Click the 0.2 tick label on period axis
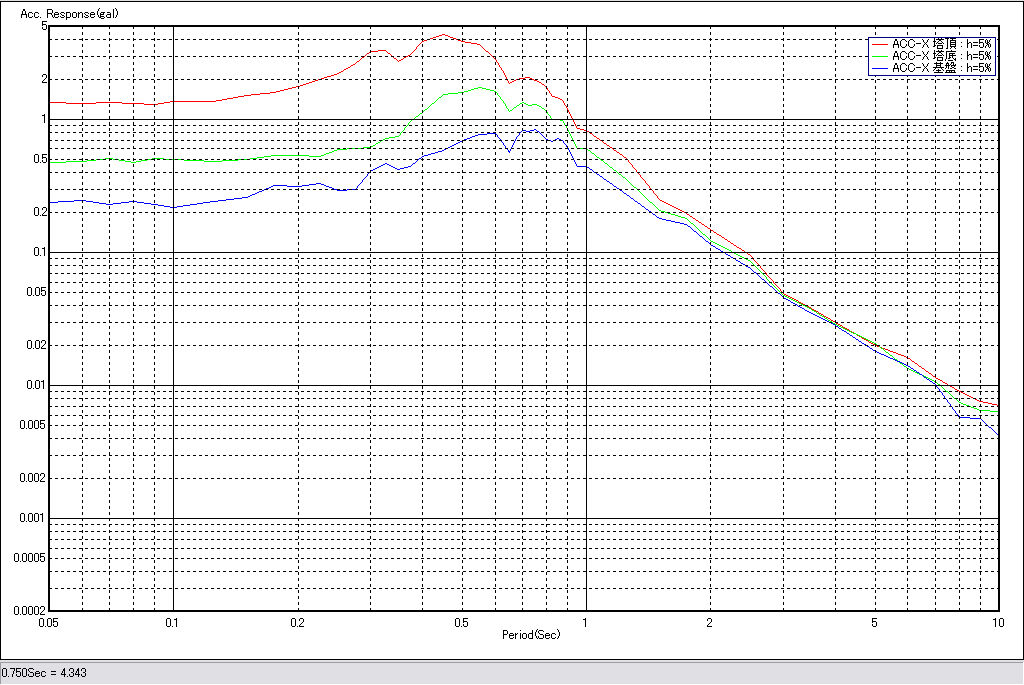 297,622
